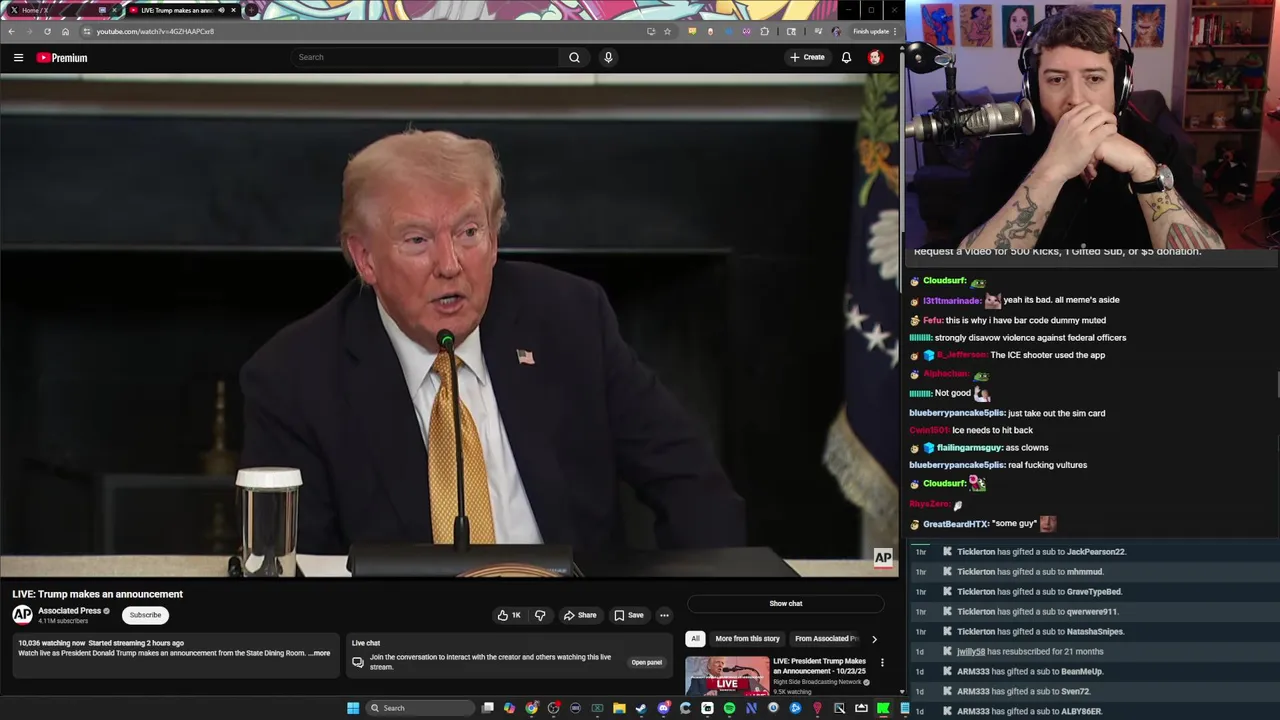Open the Associated Press channel avatar
The width and height of the screenshot is (1280, 720).
(x=22, y=615)
